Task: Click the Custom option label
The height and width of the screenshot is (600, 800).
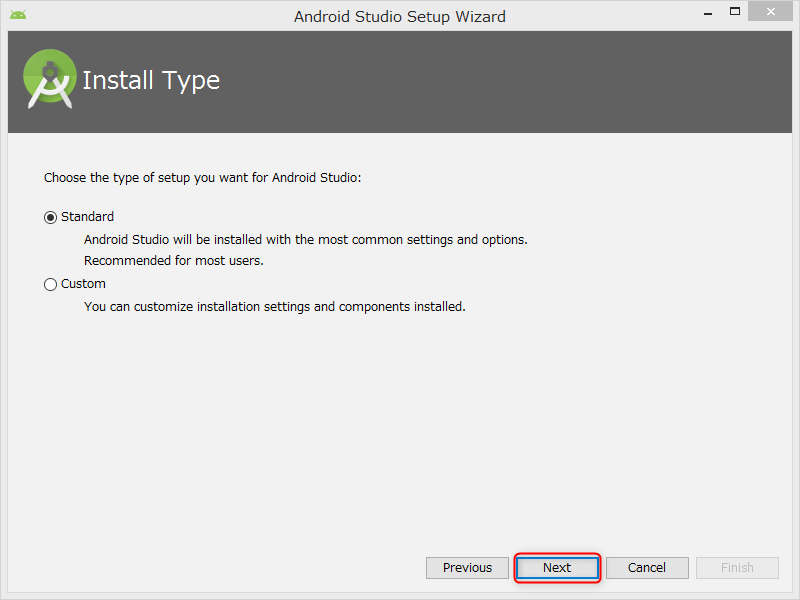Action: pos(83,284)
